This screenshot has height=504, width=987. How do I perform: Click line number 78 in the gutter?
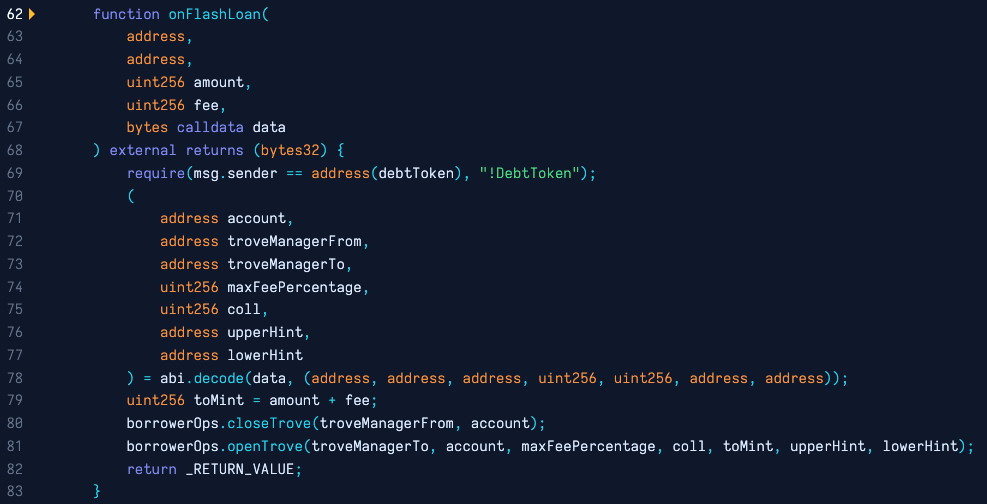click(14, 378)
